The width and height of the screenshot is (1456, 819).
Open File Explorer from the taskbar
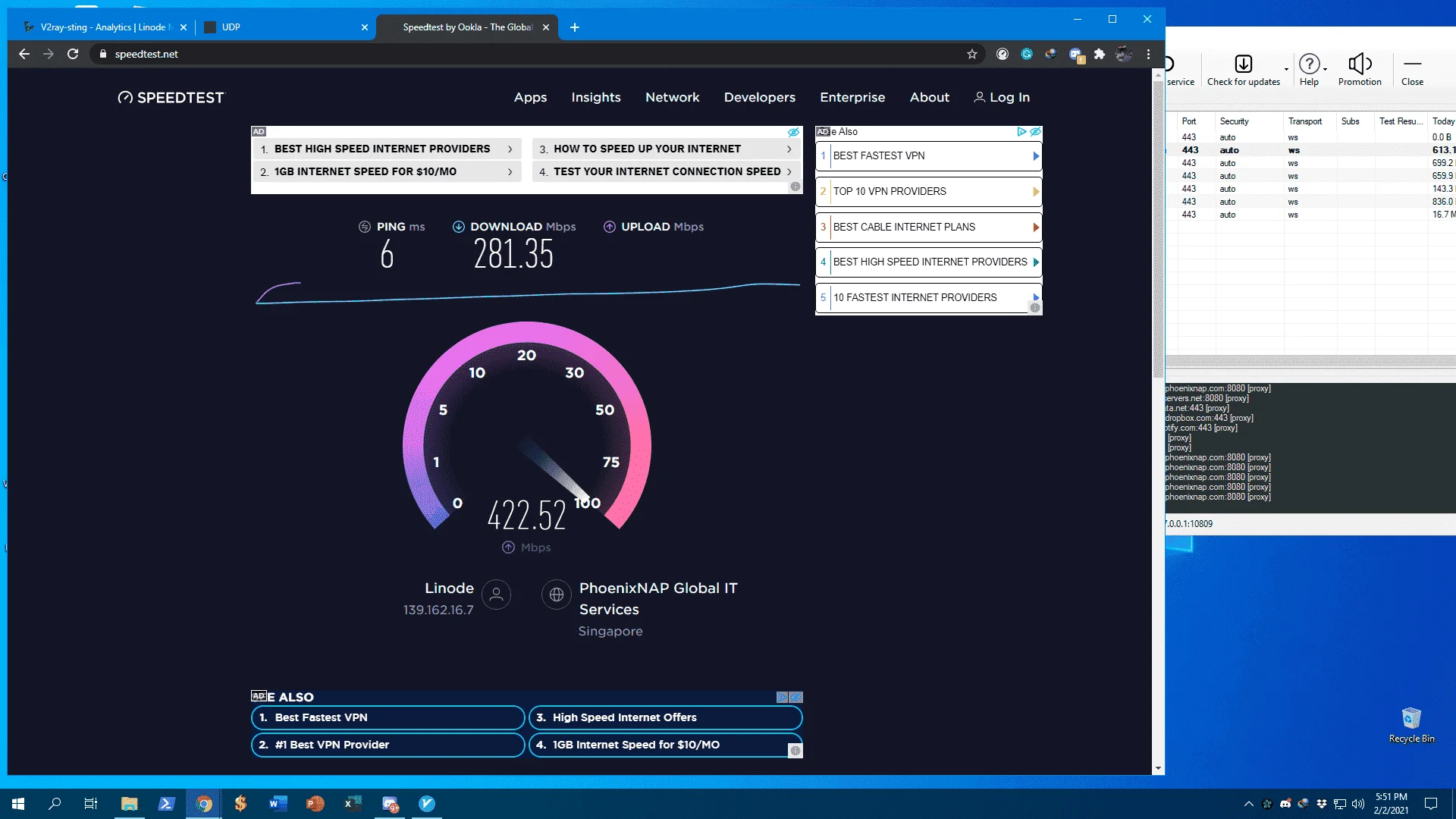point(130,804)
